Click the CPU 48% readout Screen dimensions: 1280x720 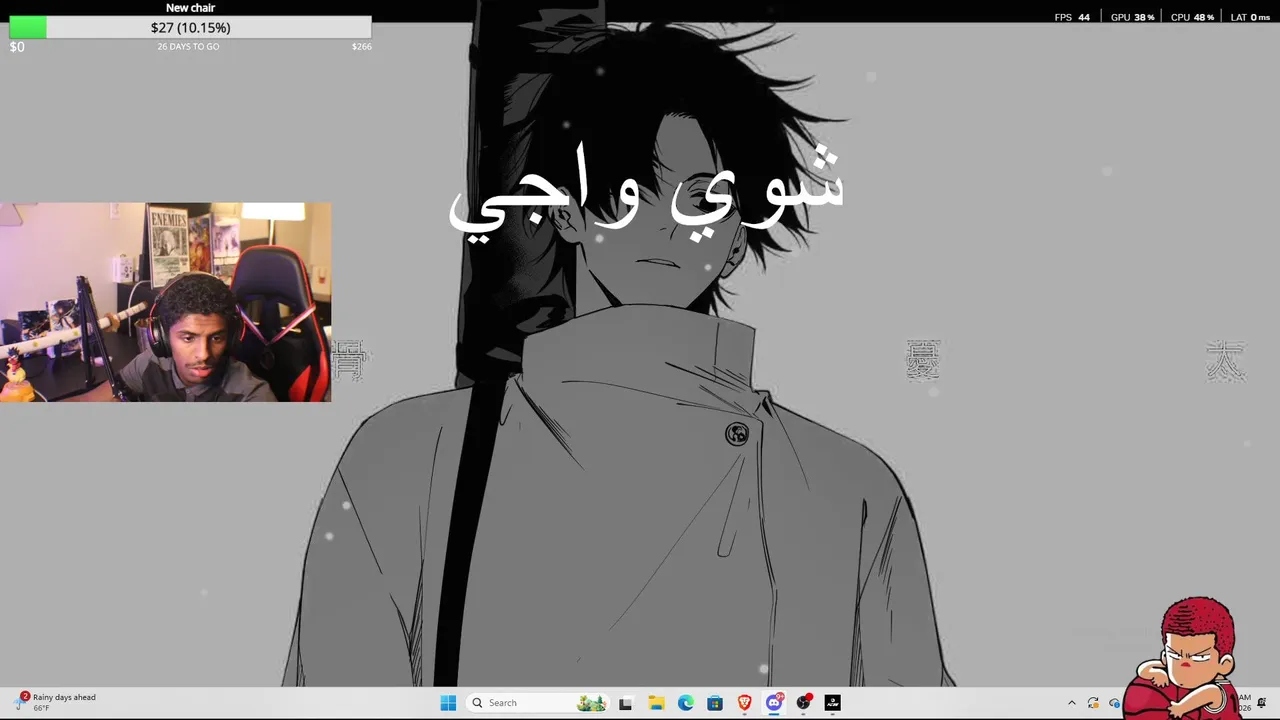coord(1192,17)
